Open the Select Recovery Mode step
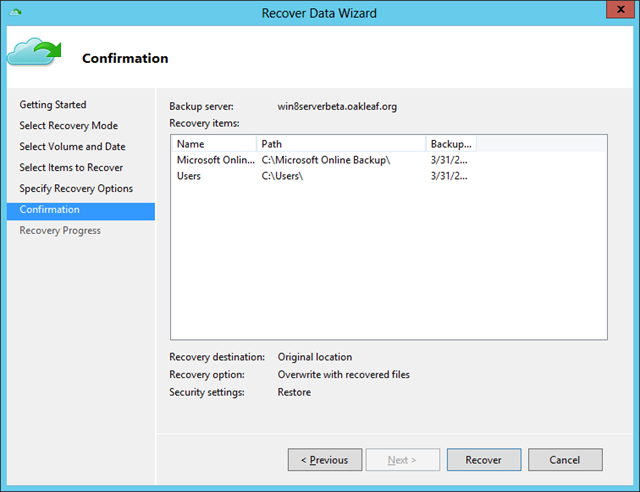This screenshot has width=640, height=492. coord(69,125)
